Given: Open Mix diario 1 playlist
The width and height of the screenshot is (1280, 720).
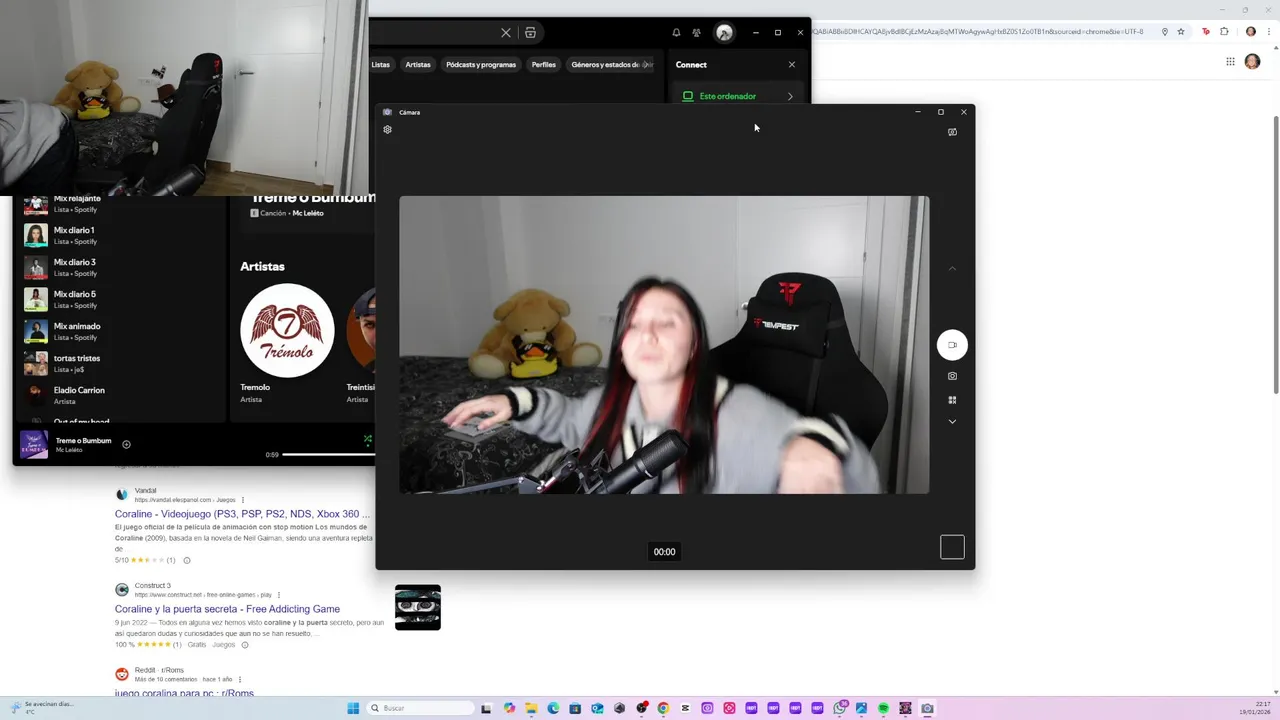Looking at the screenshot, I should point(120,236).
